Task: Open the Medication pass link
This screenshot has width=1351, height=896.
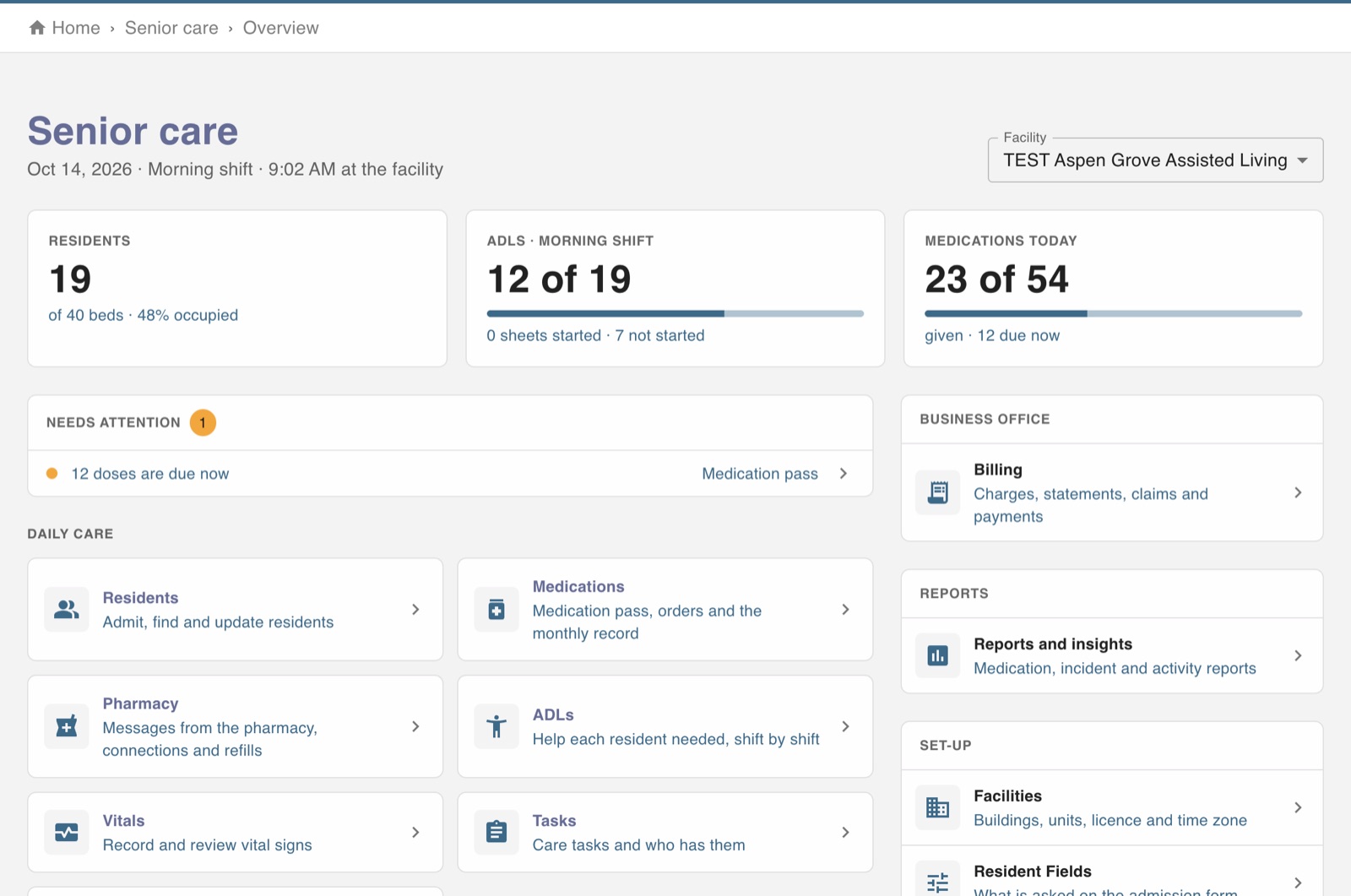Action: tap(760, 474)
